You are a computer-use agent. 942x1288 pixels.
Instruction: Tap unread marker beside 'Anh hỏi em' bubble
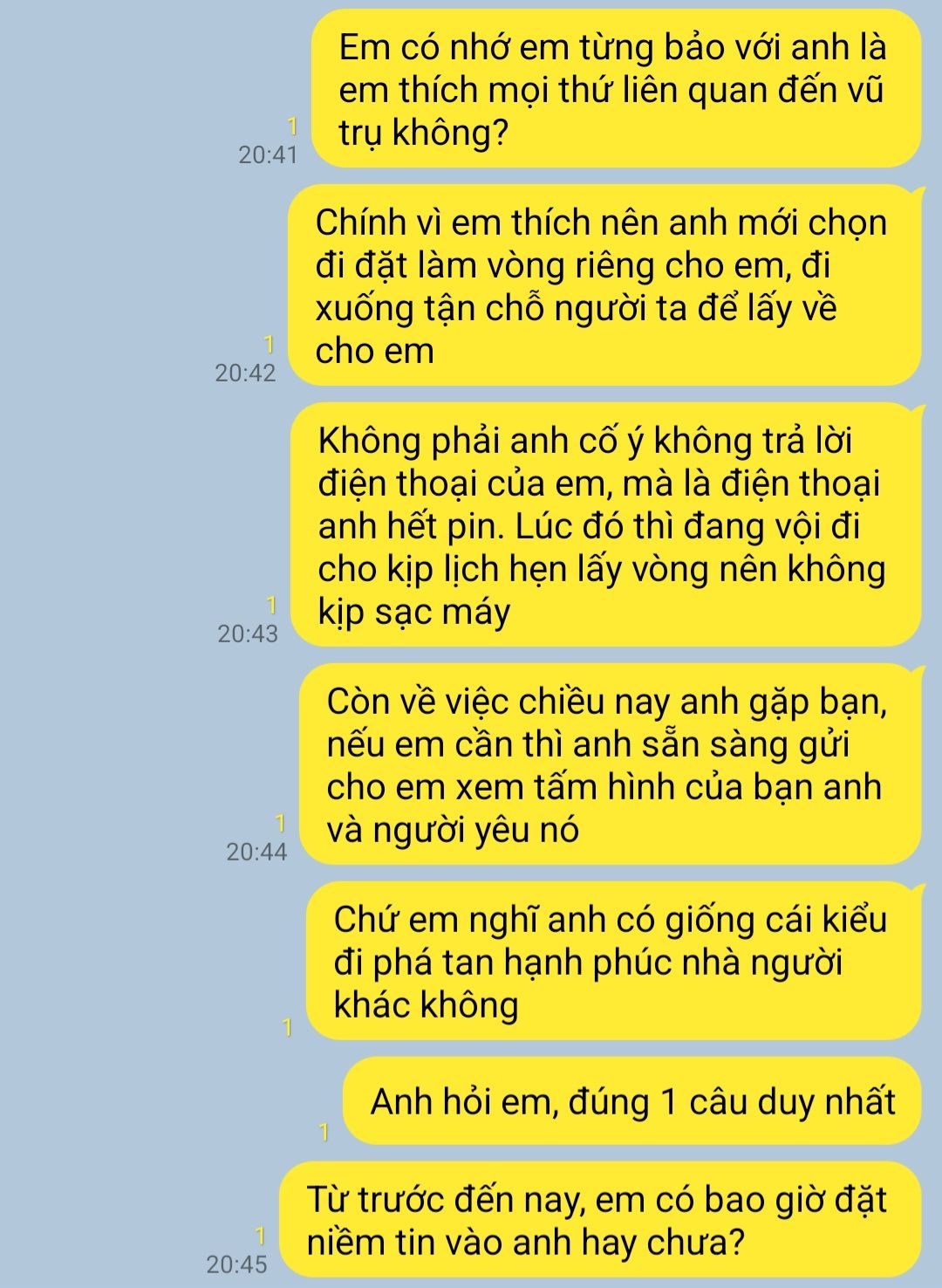pyautogui.click(x=324, y=1133)
